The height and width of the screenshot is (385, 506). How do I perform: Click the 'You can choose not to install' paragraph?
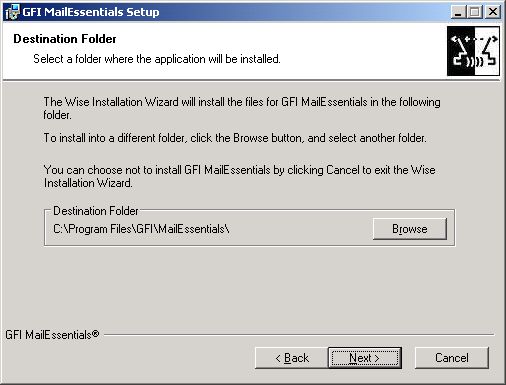239,176
